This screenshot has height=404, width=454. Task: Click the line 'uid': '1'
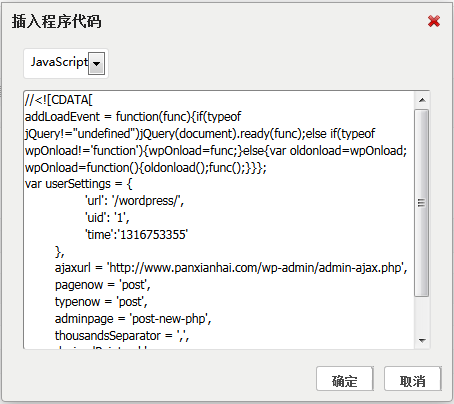point(107,218)
